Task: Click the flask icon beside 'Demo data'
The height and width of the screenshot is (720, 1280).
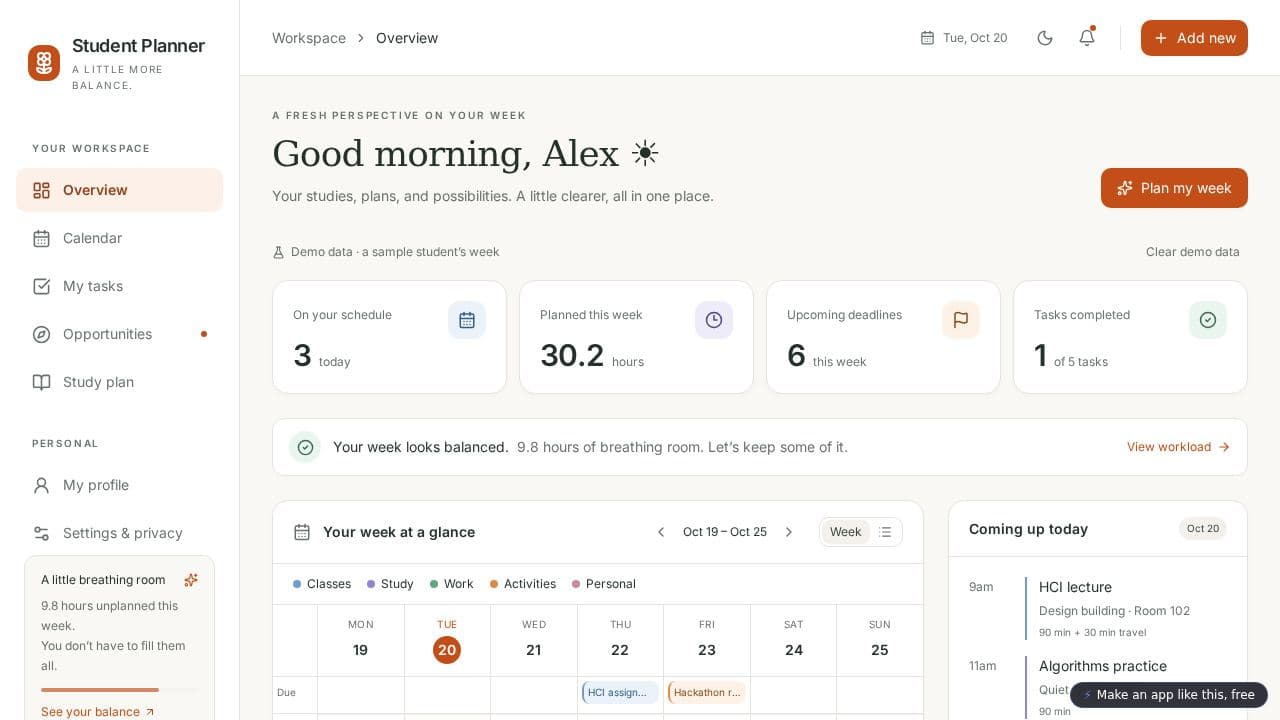Action: [279, 252]
